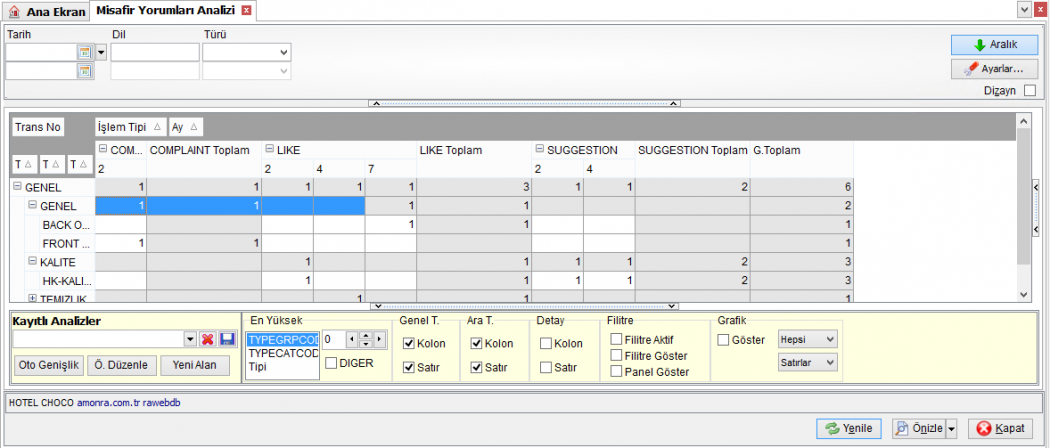Screen dimensions: 1050x448
Task: Click the Önizle preview button
Action: point(919,429)
